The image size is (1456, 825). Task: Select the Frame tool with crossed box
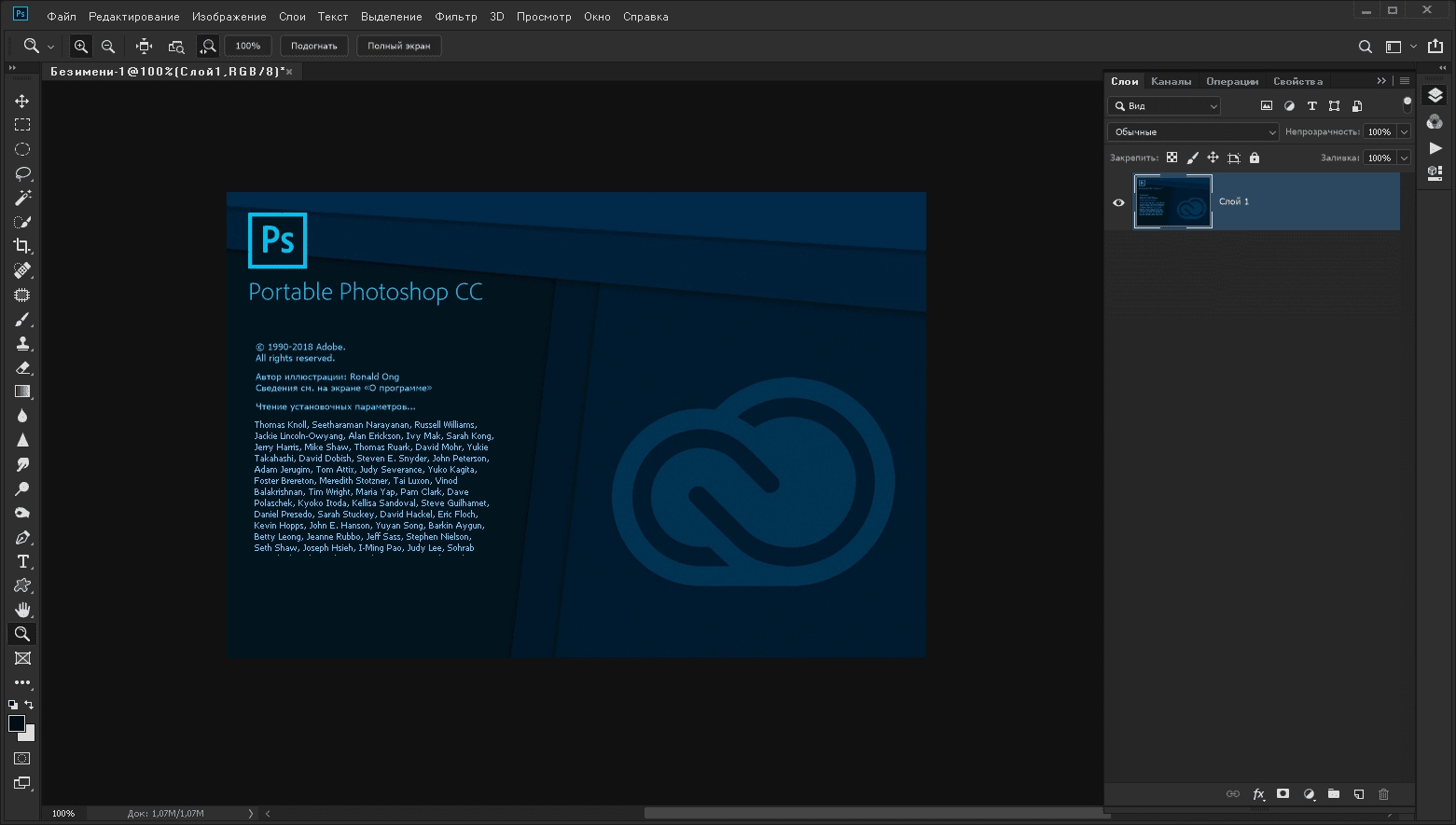[x=22, y=658]
